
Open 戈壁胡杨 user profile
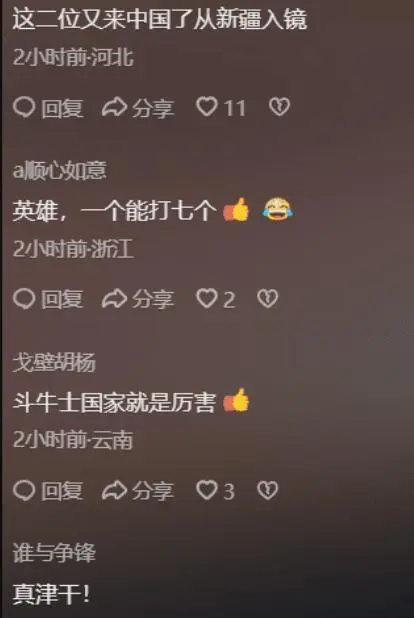point(54,362)
